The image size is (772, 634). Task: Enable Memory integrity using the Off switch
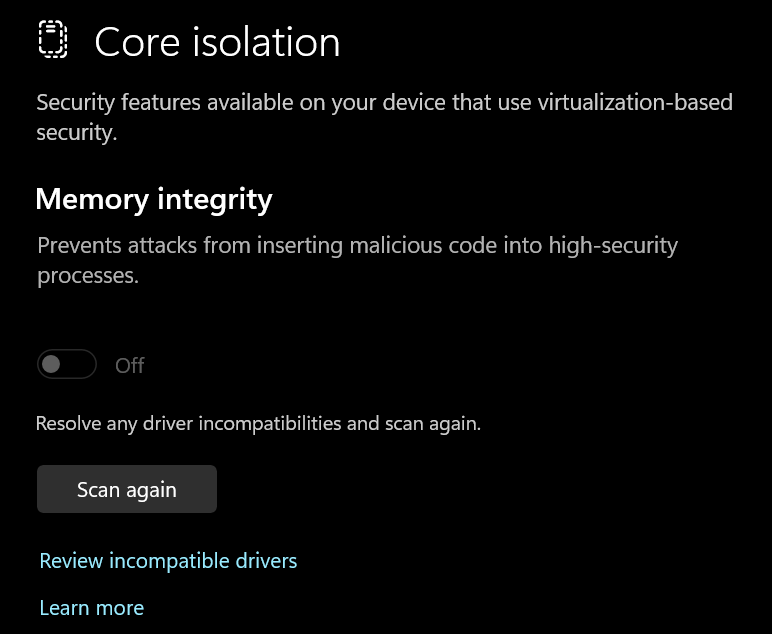tap(67, 365)
